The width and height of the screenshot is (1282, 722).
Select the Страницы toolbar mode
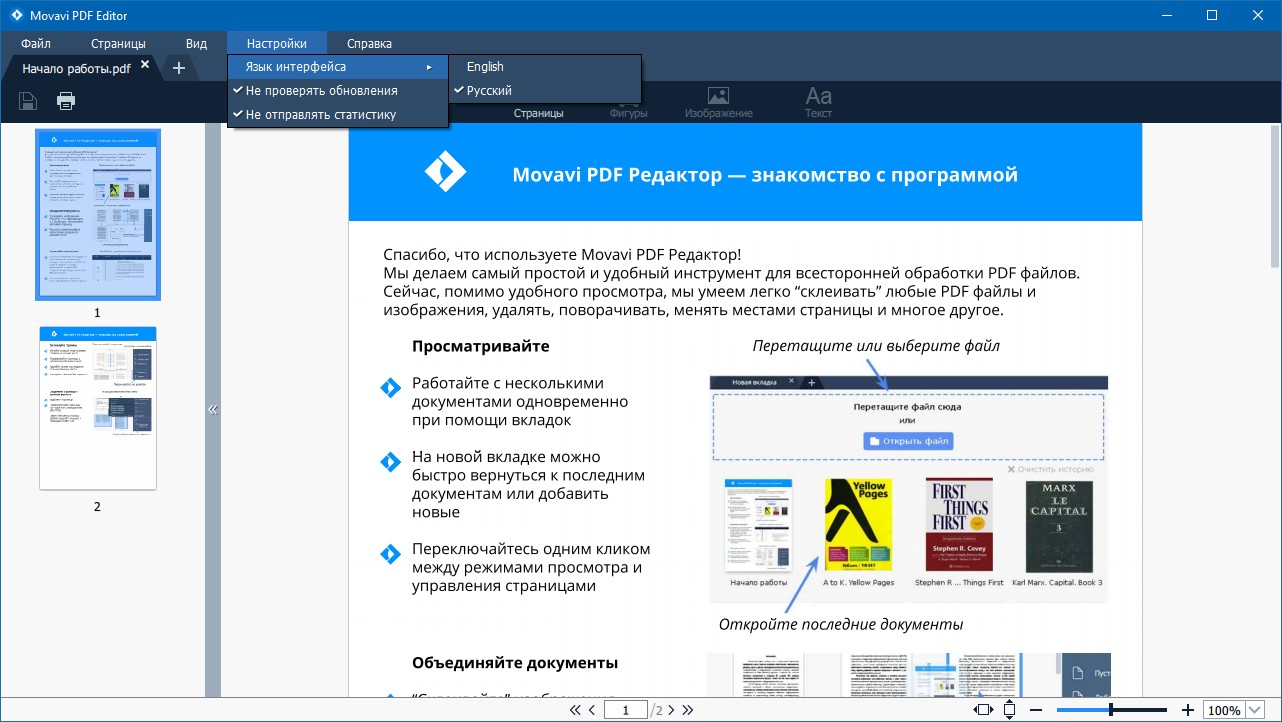(539, 113)
